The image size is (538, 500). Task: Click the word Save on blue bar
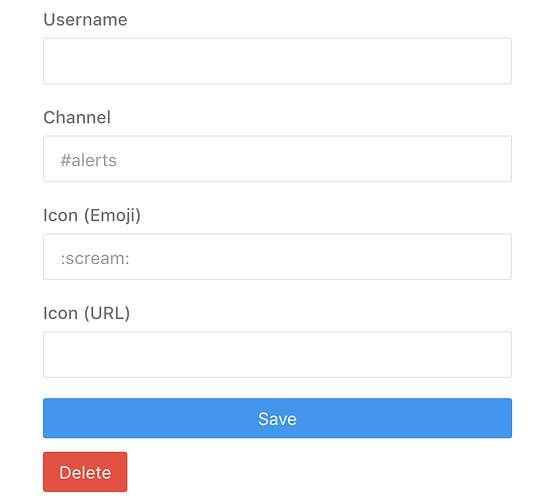click(277, 419)
